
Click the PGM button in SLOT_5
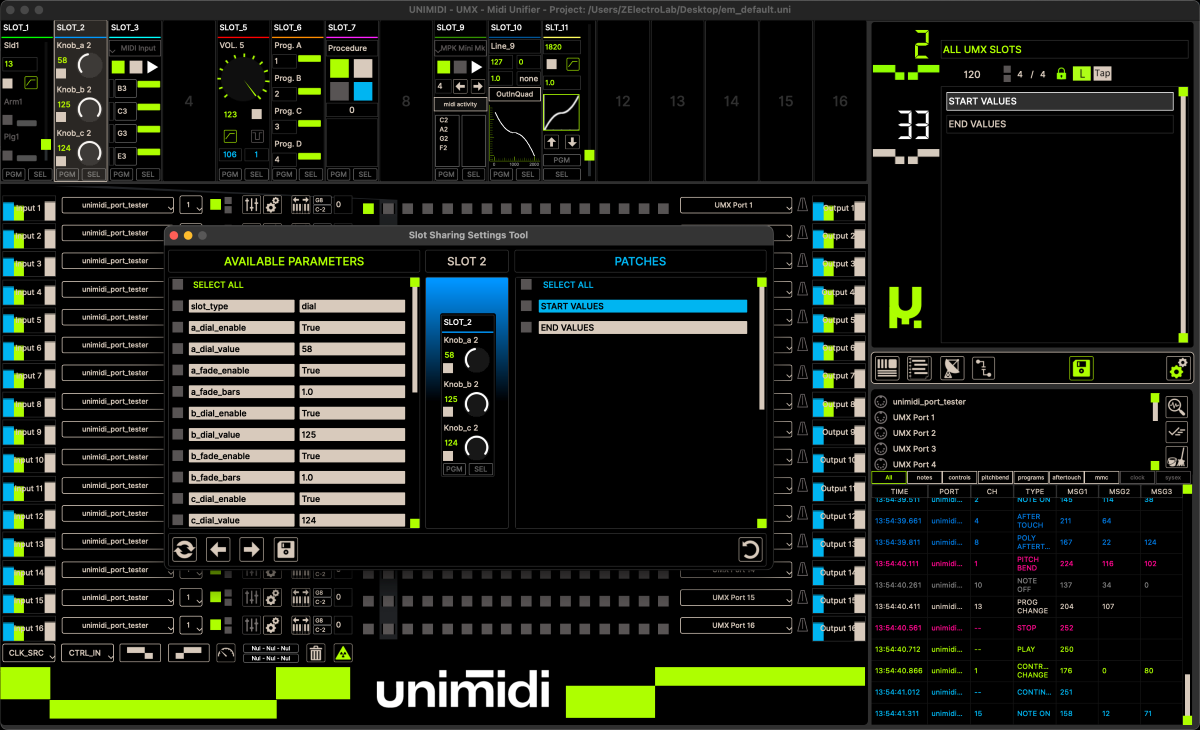tap(229, 174)
